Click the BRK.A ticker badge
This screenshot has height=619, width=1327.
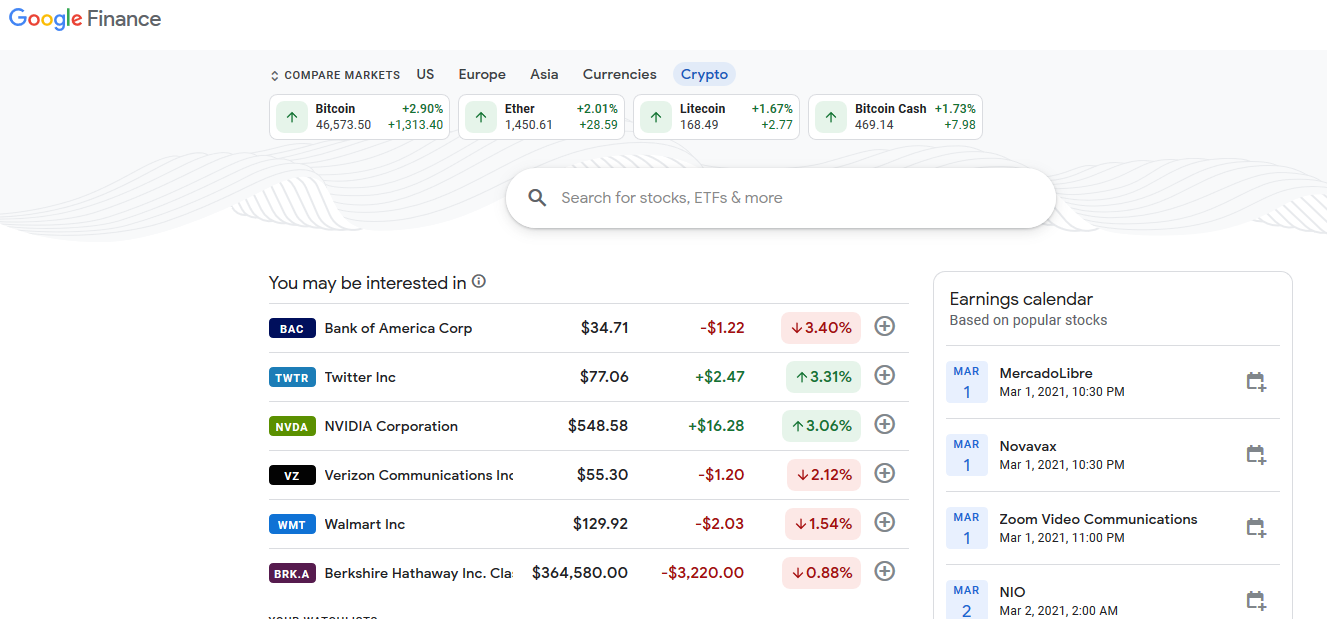point(292,573)
